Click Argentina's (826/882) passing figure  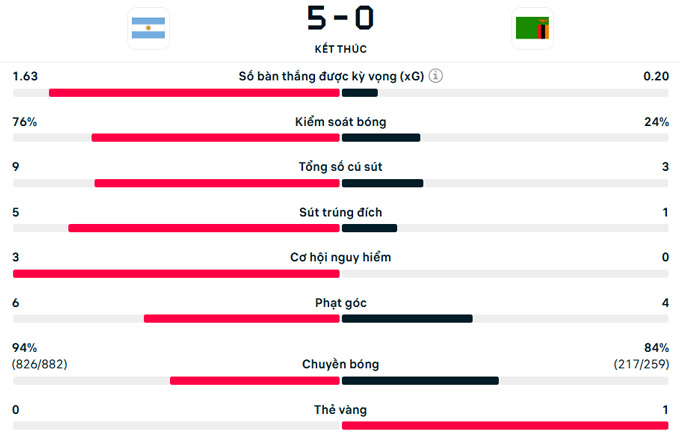[x=40, y=364]
